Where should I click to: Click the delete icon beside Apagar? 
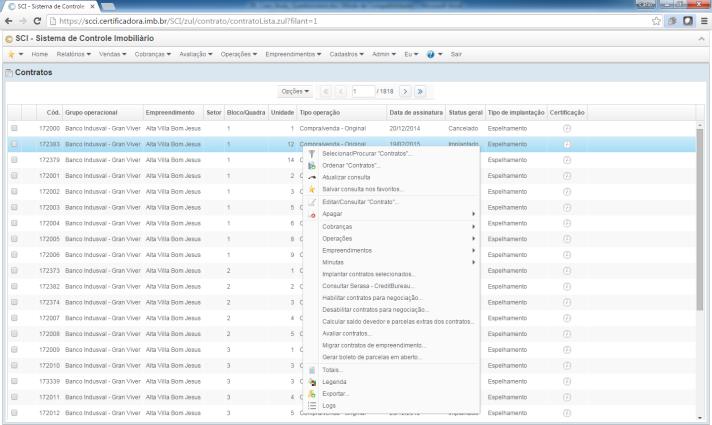pos(312,214)
